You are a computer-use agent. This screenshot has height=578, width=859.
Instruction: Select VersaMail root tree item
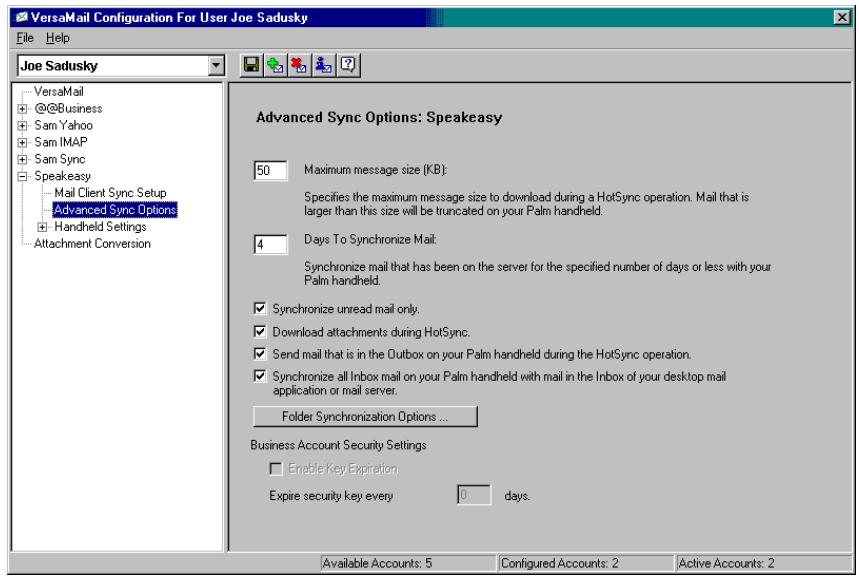[59, 91]
